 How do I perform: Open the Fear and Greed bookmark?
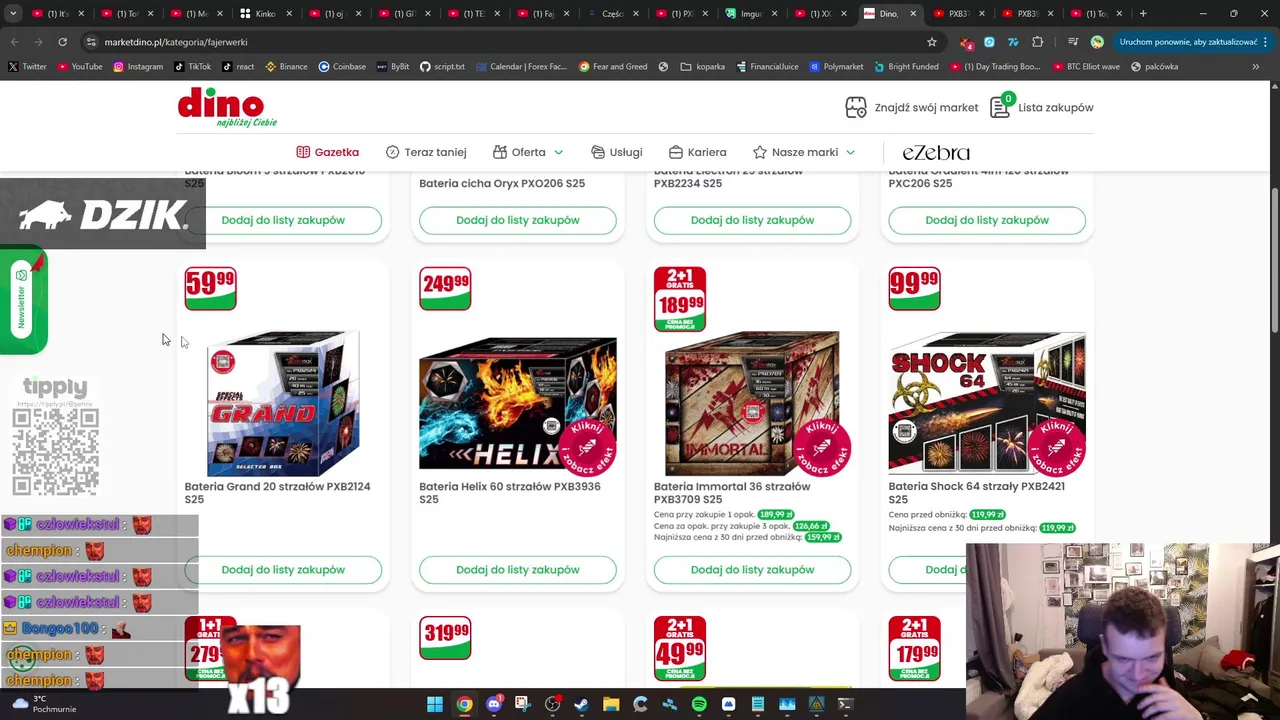click(x=613, y=66)
